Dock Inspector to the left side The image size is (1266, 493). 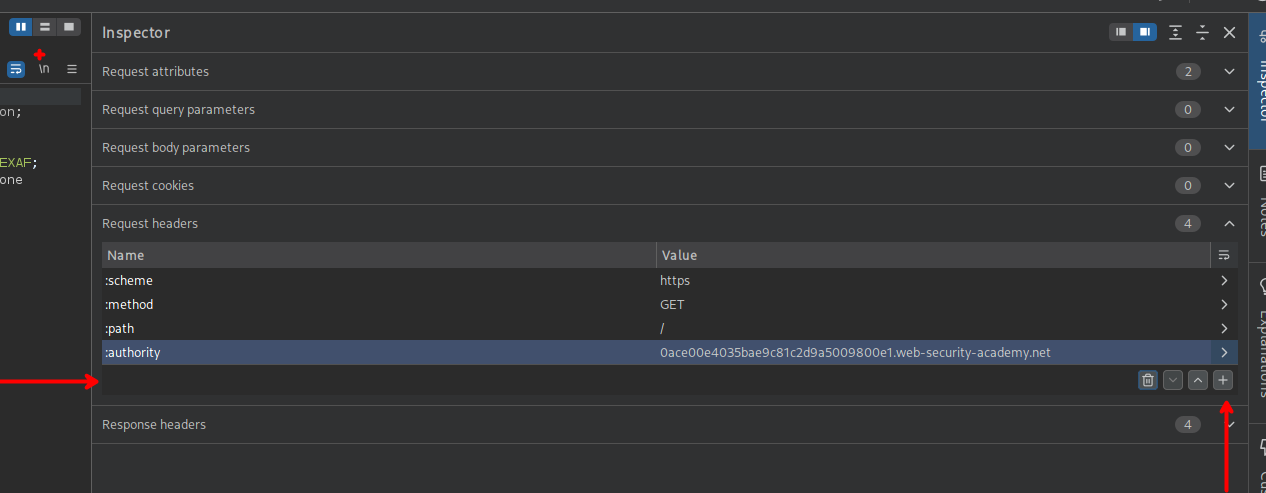(1121, 32)
